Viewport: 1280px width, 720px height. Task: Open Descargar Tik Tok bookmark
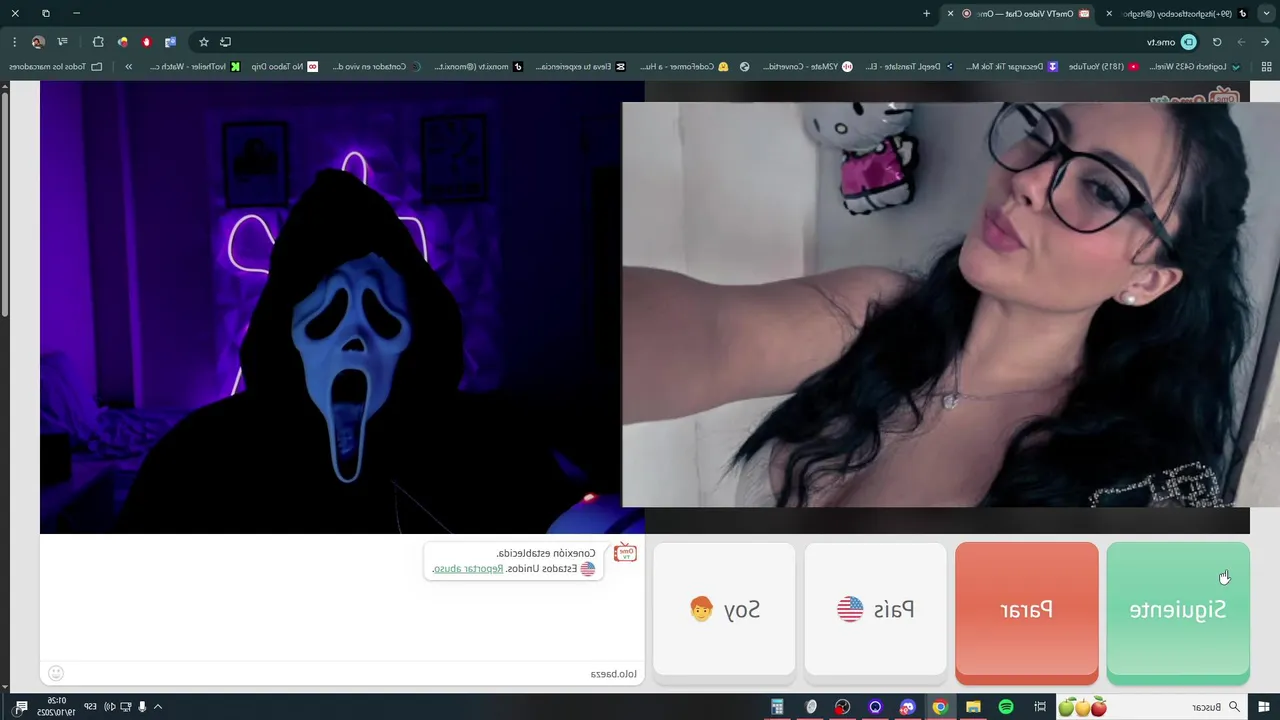coord(1010,67)
